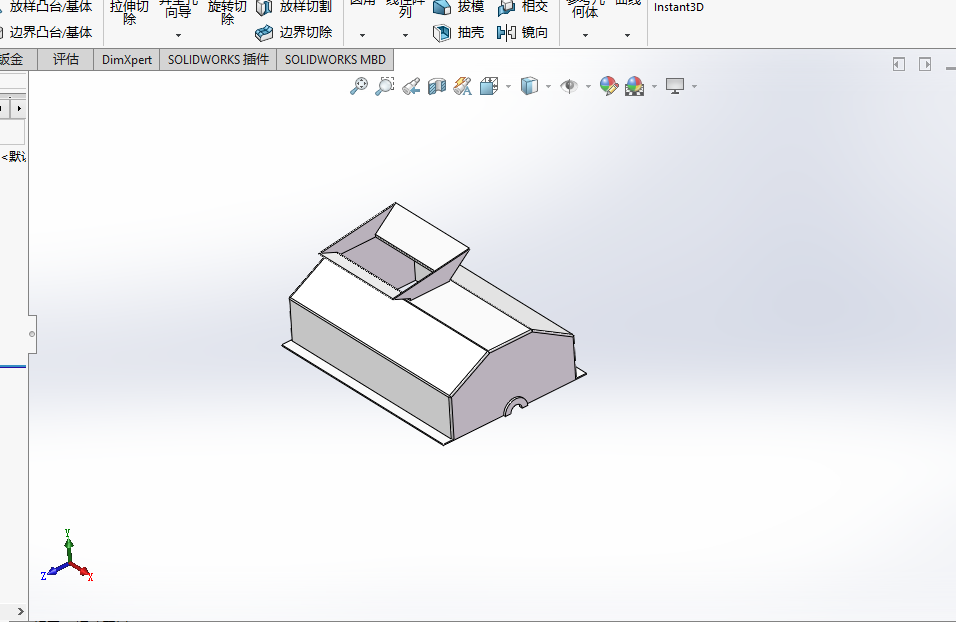Expand the Display Style dropdown arrow

(549, 87)
